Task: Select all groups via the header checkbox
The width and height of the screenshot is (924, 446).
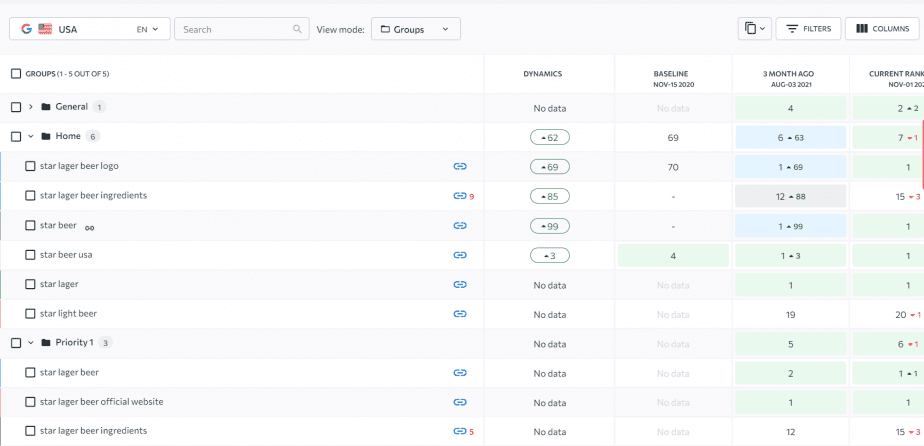Action: coord(16,74)
